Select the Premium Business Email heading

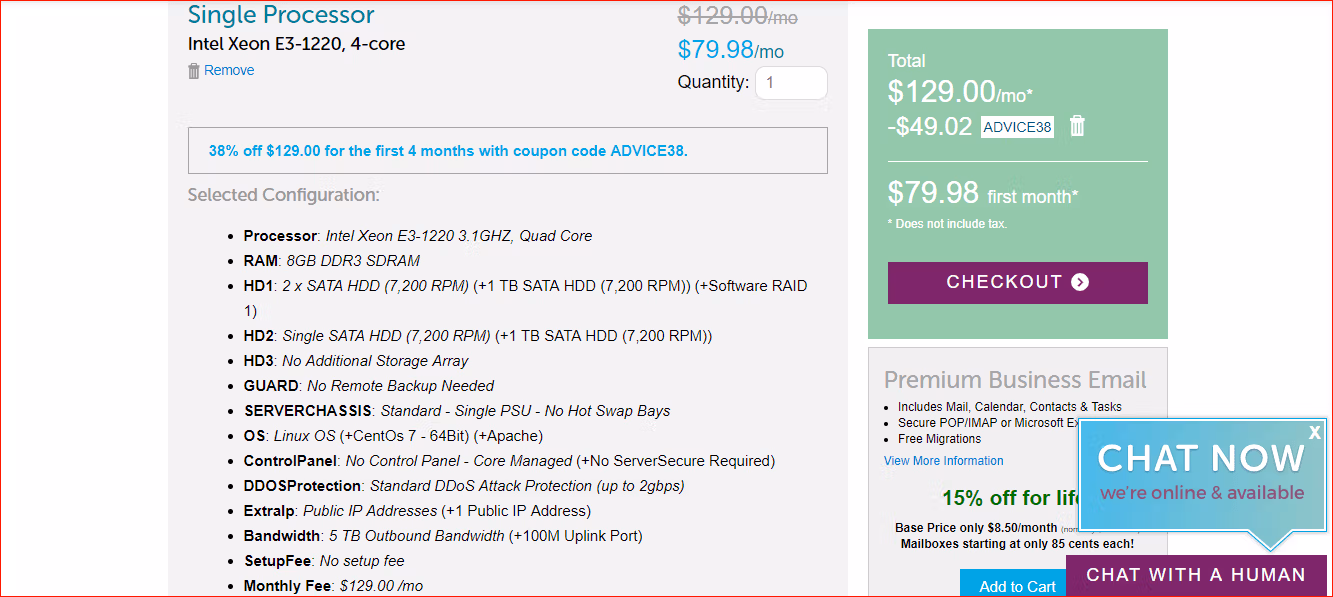tap(1015, 380)
